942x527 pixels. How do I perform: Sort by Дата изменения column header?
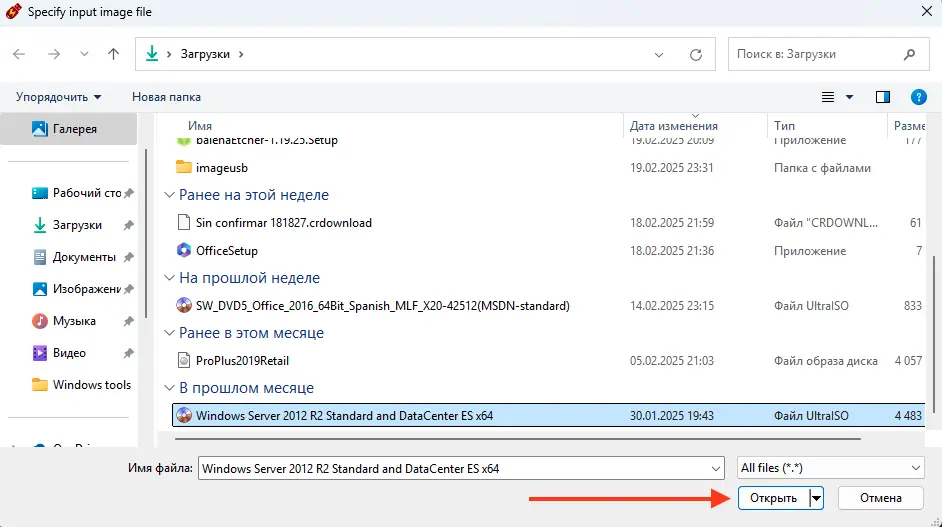(x=673, y=126)
